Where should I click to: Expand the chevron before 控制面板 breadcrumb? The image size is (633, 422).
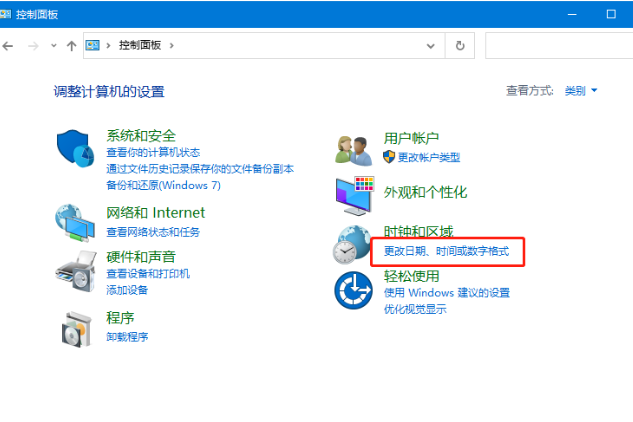pyautogui.click(x=108, y=46)
